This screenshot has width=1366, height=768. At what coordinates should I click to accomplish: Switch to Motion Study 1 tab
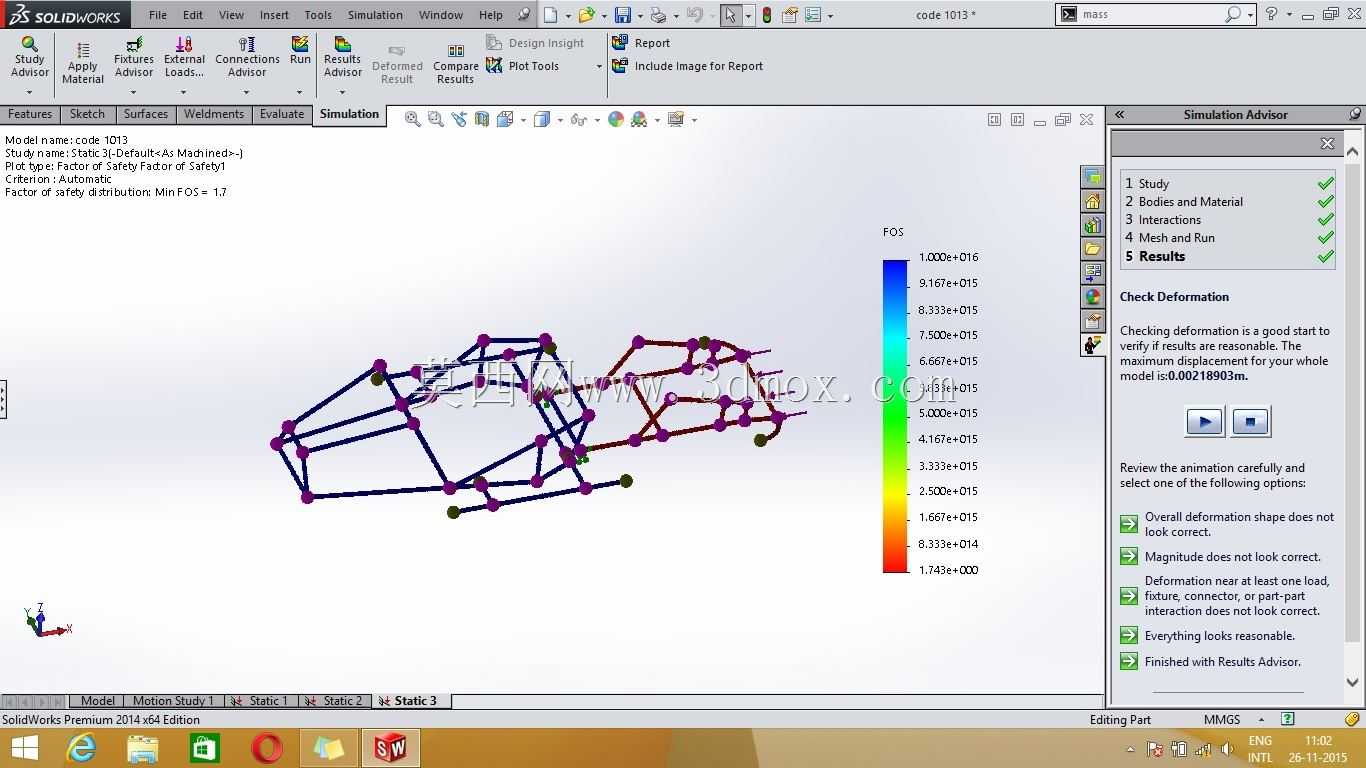pos(173,701)
